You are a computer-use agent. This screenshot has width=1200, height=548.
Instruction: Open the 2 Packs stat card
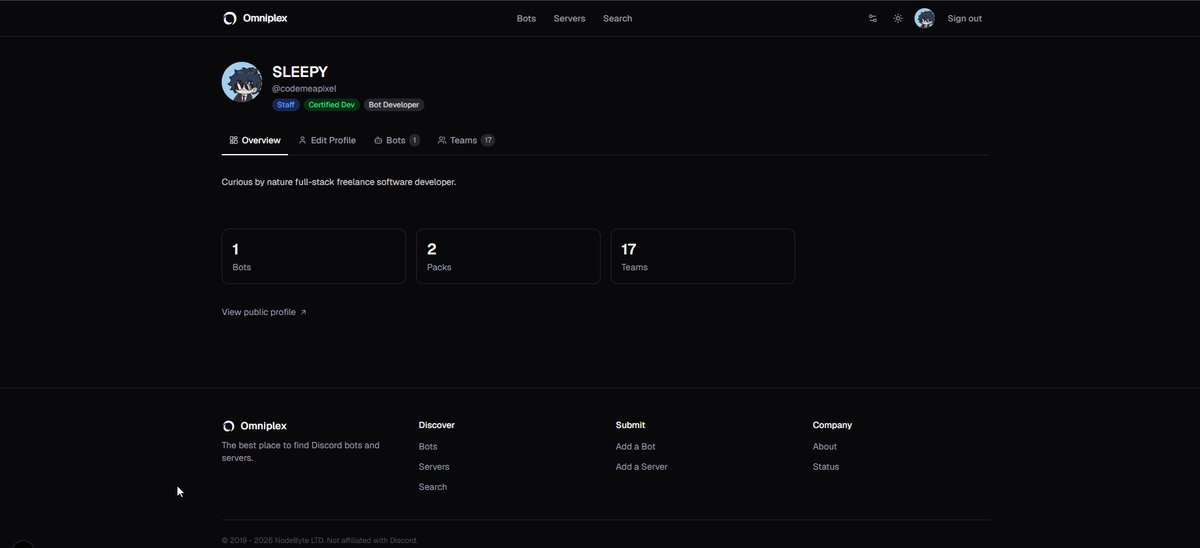point(508,256)
